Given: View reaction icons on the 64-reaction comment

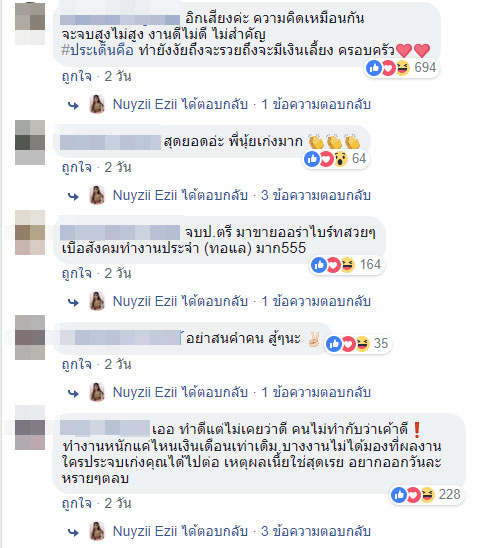Looking at the screenshot, I should coord(326,159).
